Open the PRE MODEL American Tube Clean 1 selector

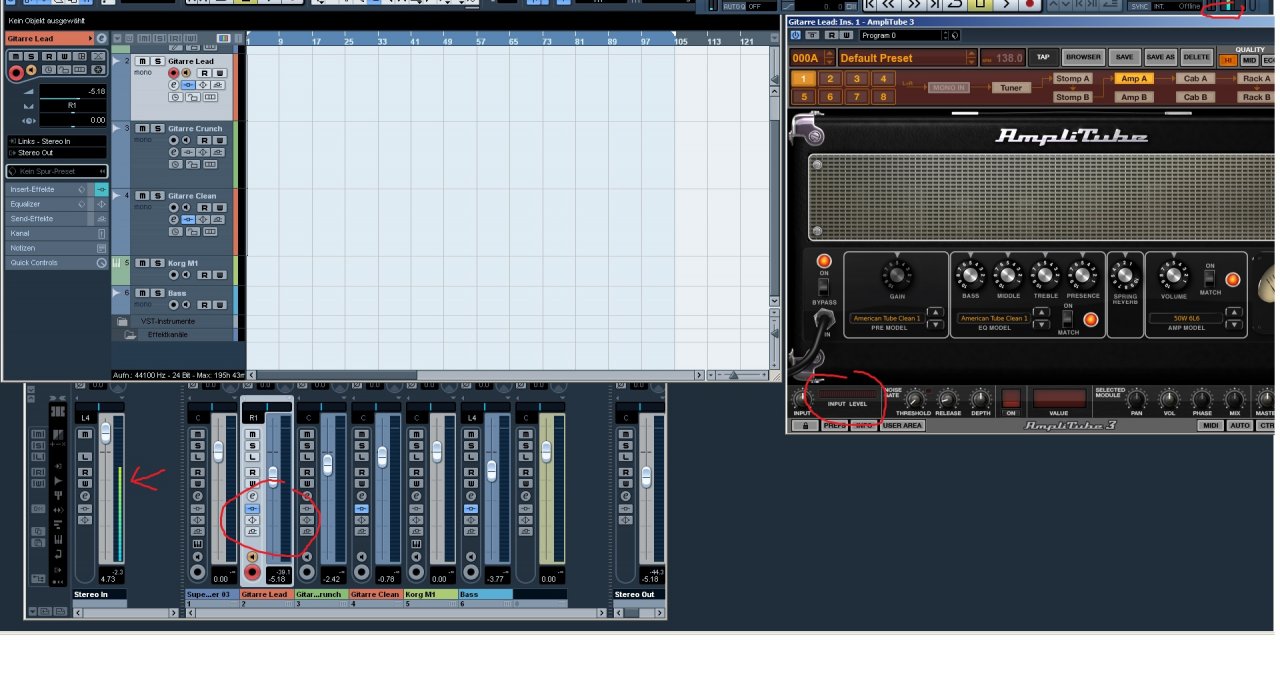(x=889, y=318)
